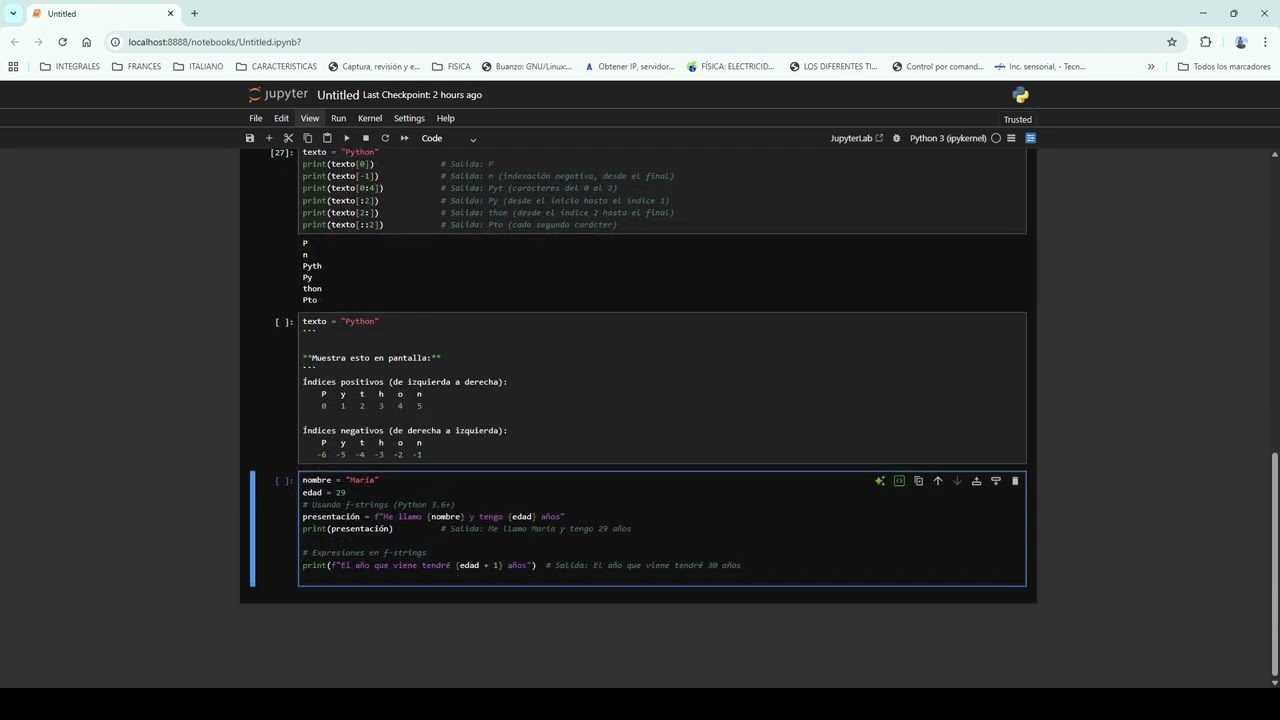Open the apps grid icon in bookmarks bar

click(13, 67)
